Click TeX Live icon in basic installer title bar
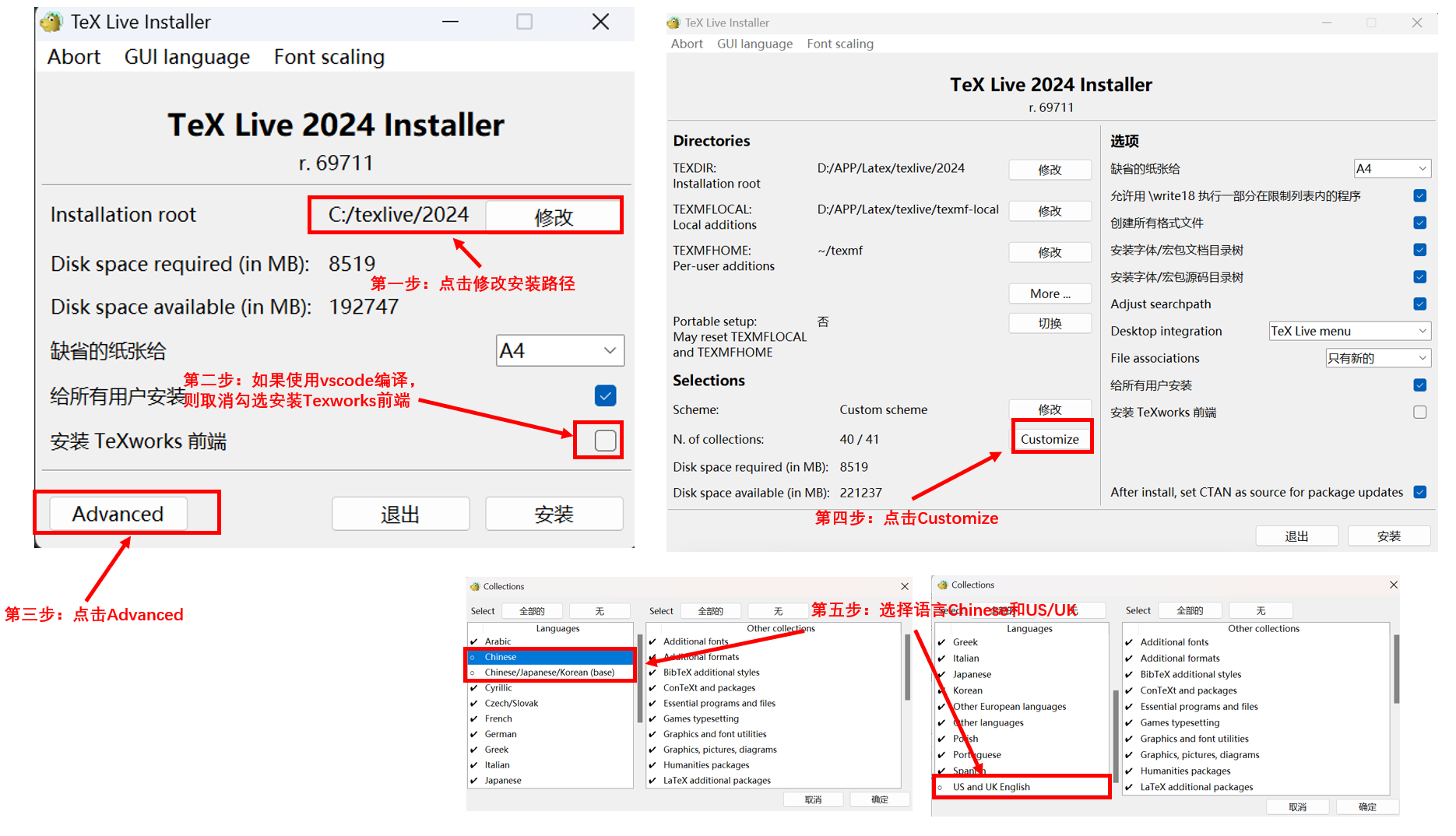Screen dimensions: 1456x836 click(51, 22)
